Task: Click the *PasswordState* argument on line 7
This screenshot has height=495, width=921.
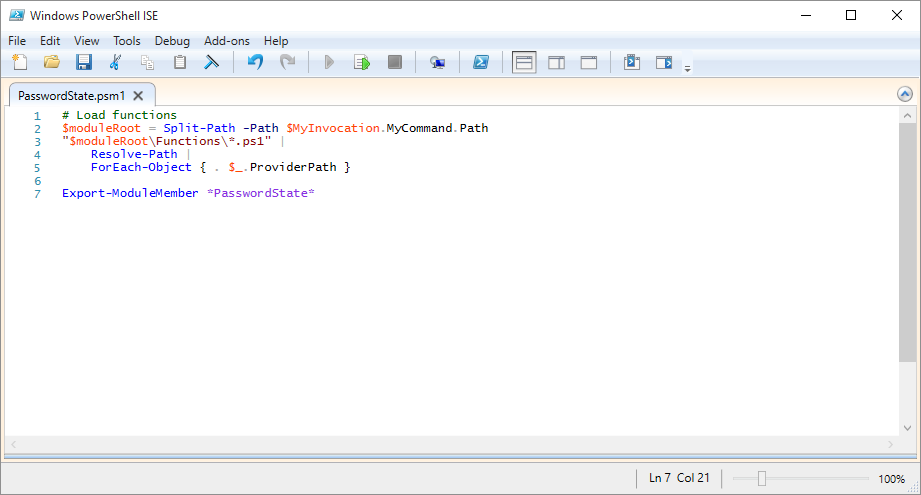Action: [261, 193]
